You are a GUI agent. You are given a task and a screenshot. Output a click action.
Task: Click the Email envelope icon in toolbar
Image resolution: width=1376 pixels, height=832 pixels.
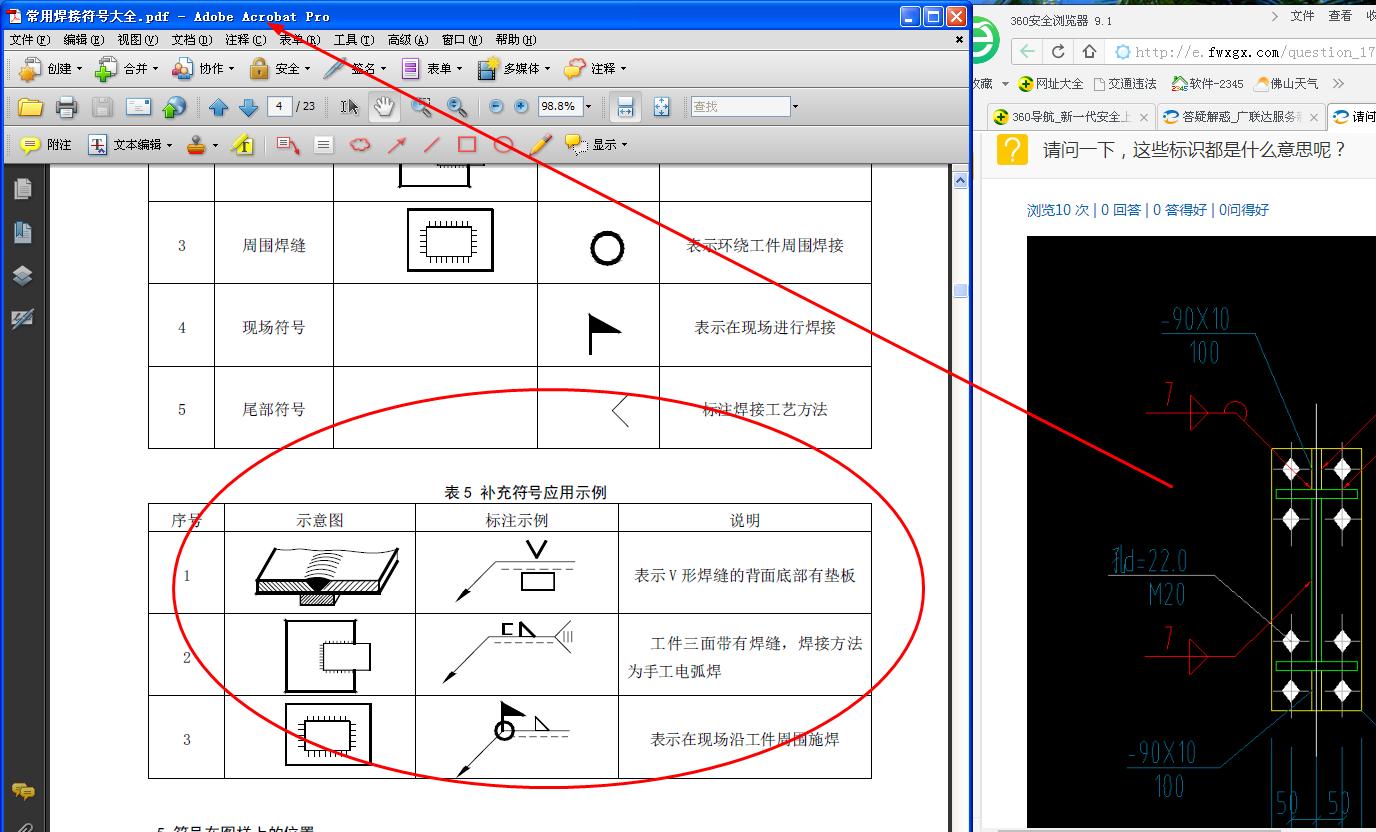click(138, 107)
